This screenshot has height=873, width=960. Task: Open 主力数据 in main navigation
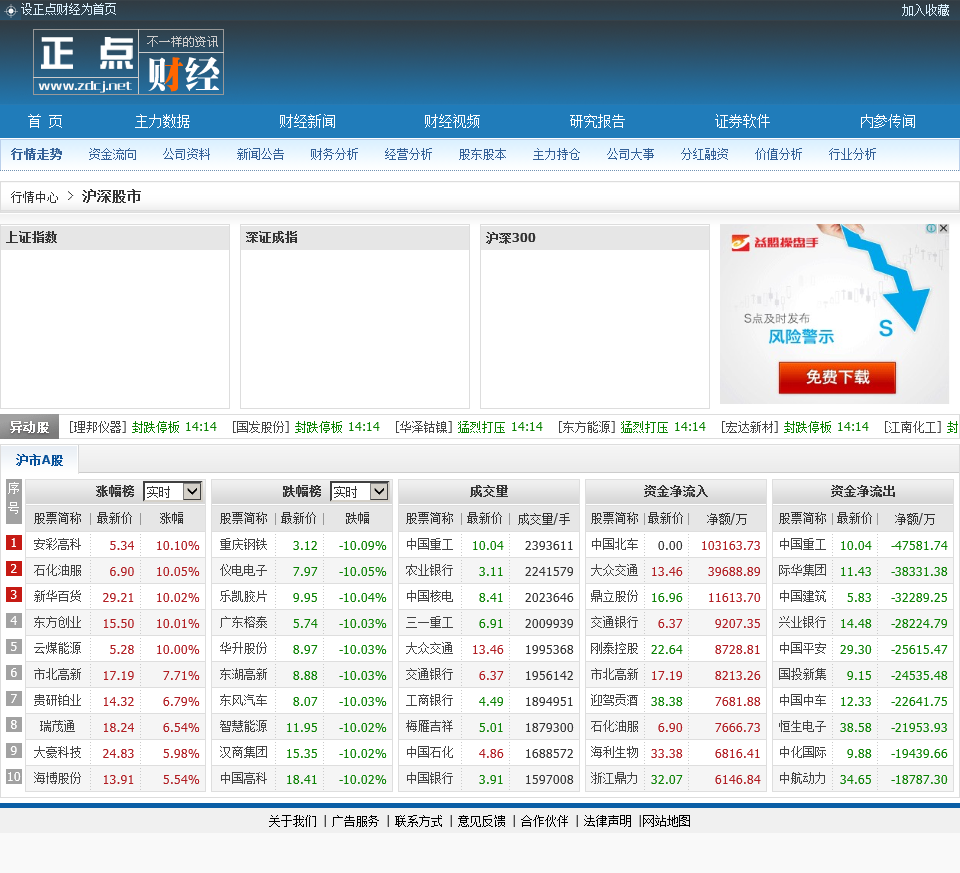(x=162, y=121)
